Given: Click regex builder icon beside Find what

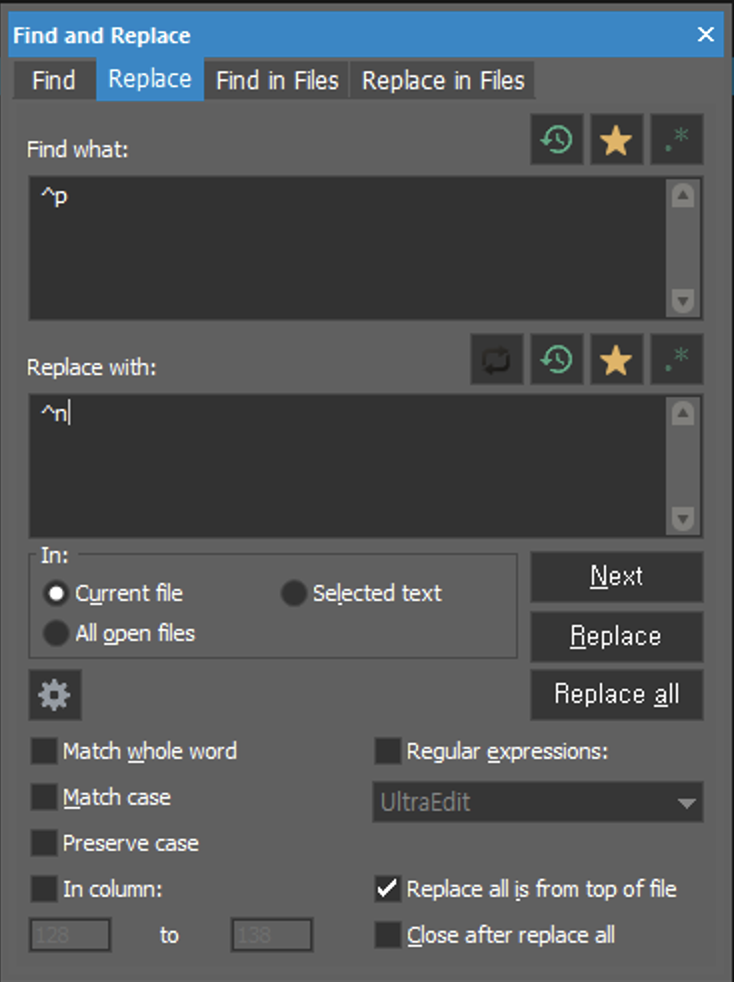Looking at the screenshot, I should [677, 140].
